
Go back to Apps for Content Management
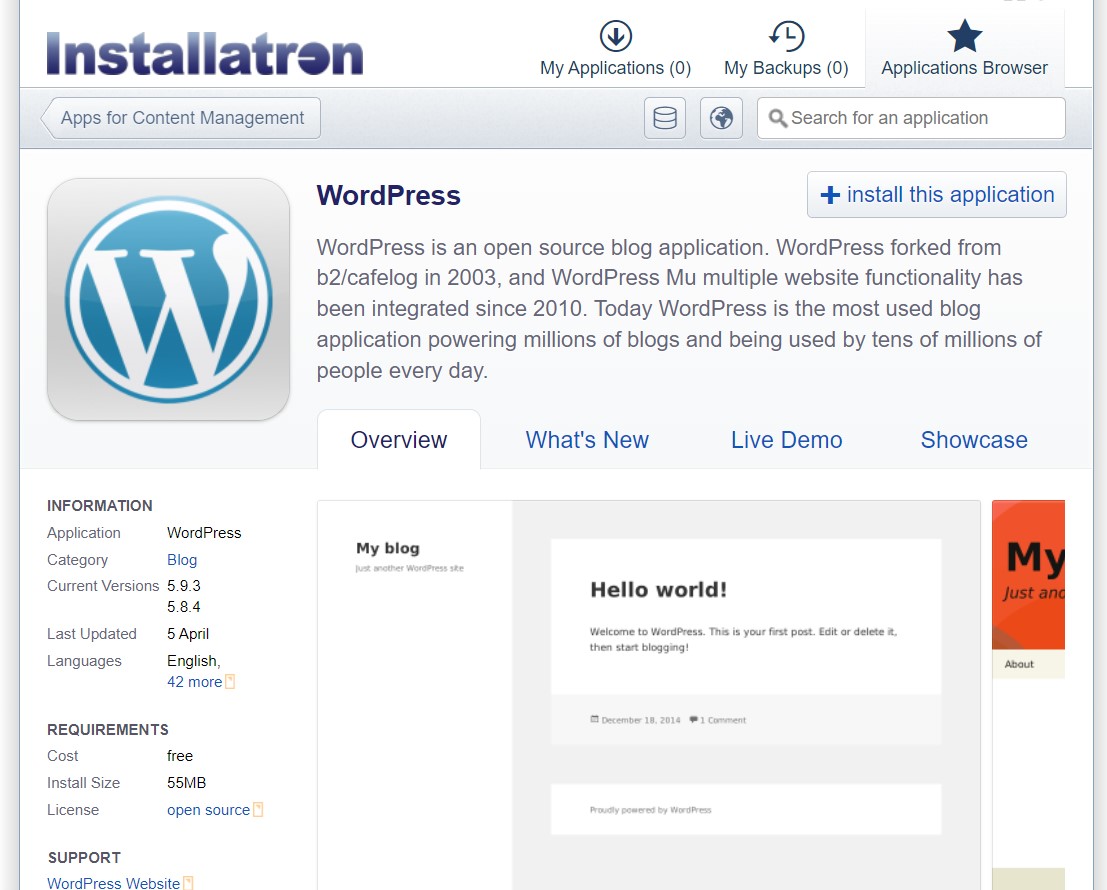(181, 118)
